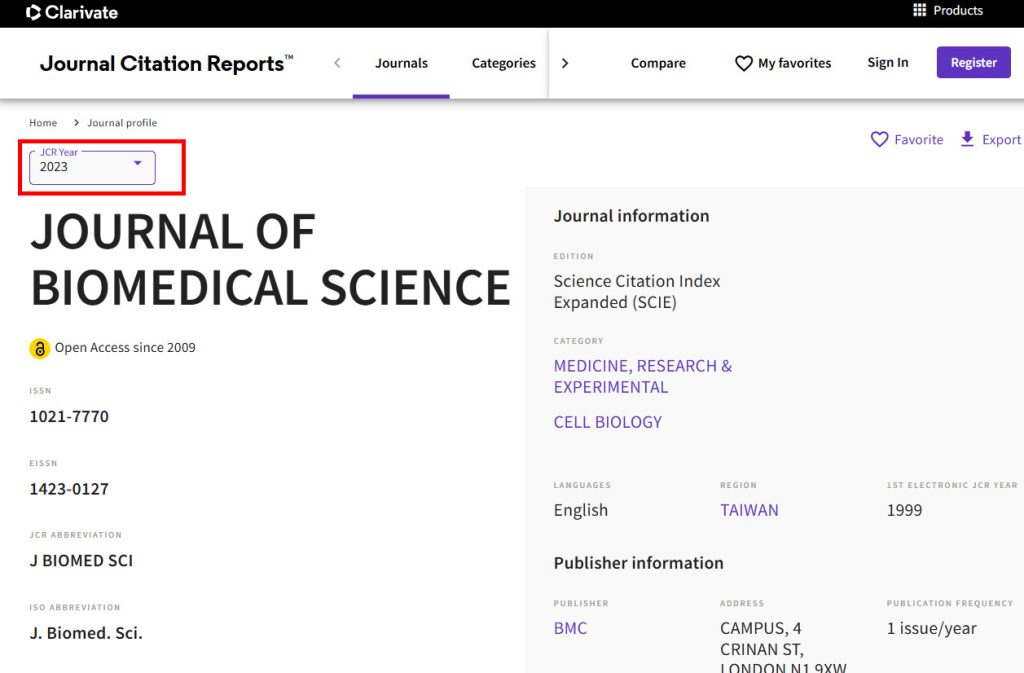This screenshot has height=673, width=1024.
Task: Click the Export button label
Action: pos(1001,140)
